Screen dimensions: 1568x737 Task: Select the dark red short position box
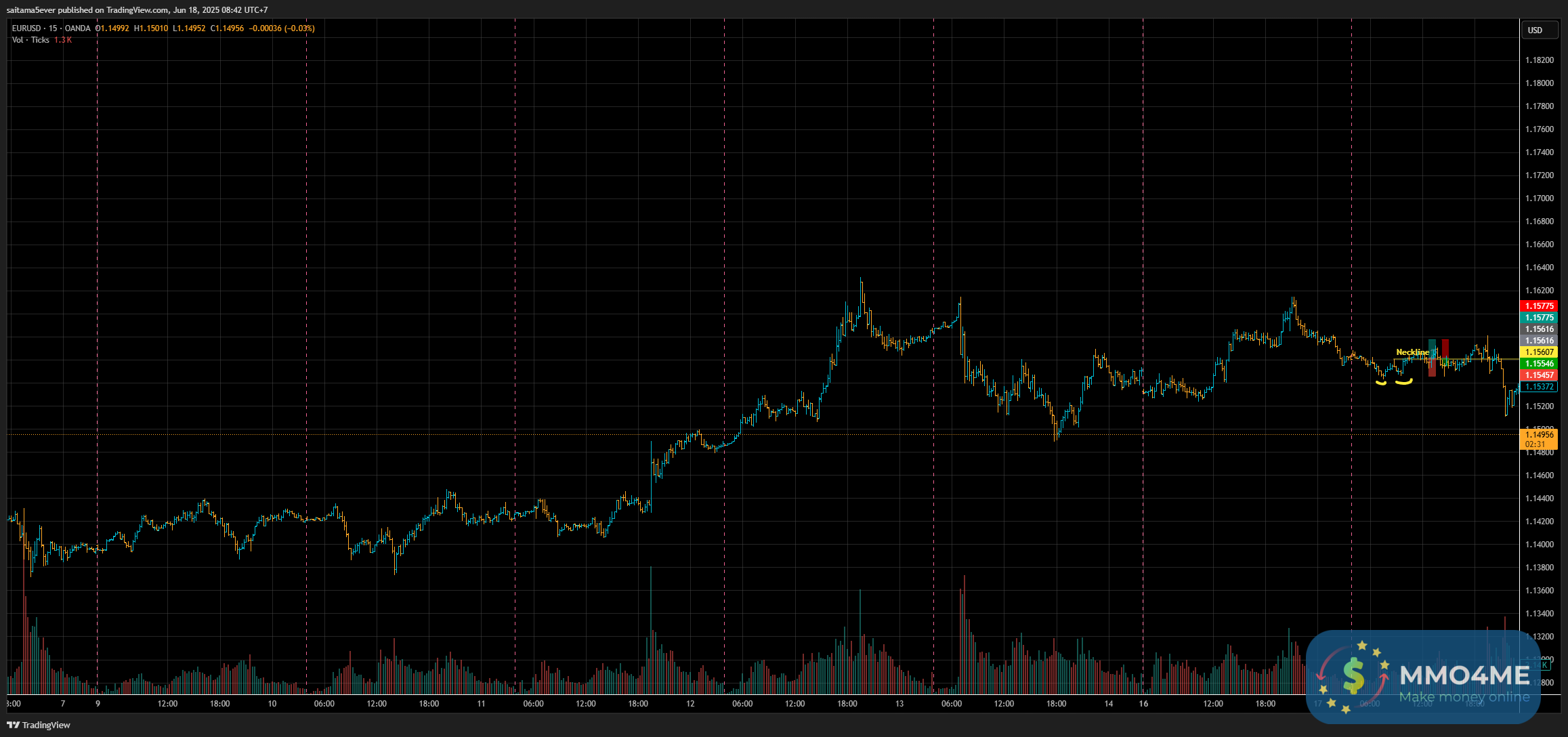pyautogui.click(x=1445, y=348)
